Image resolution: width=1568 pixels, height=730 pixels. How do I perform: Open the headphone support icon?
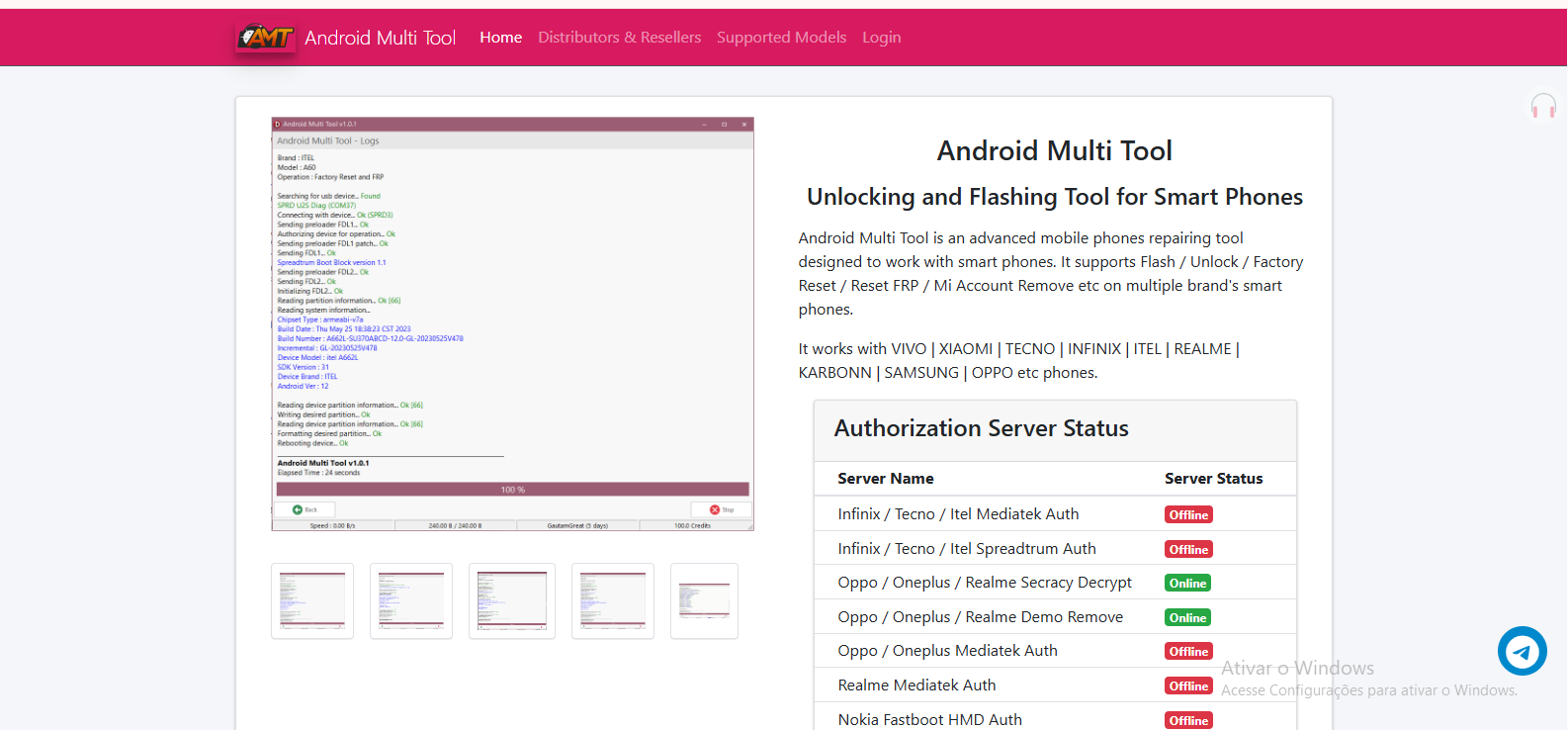click(x=1543, y=106)
